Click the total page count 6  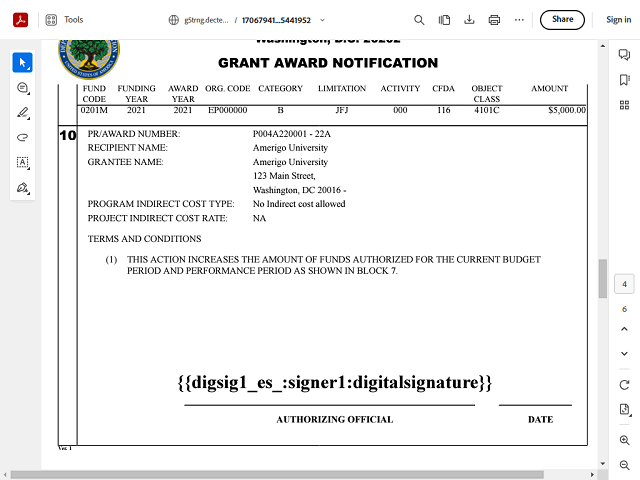(x=624, y=309)
